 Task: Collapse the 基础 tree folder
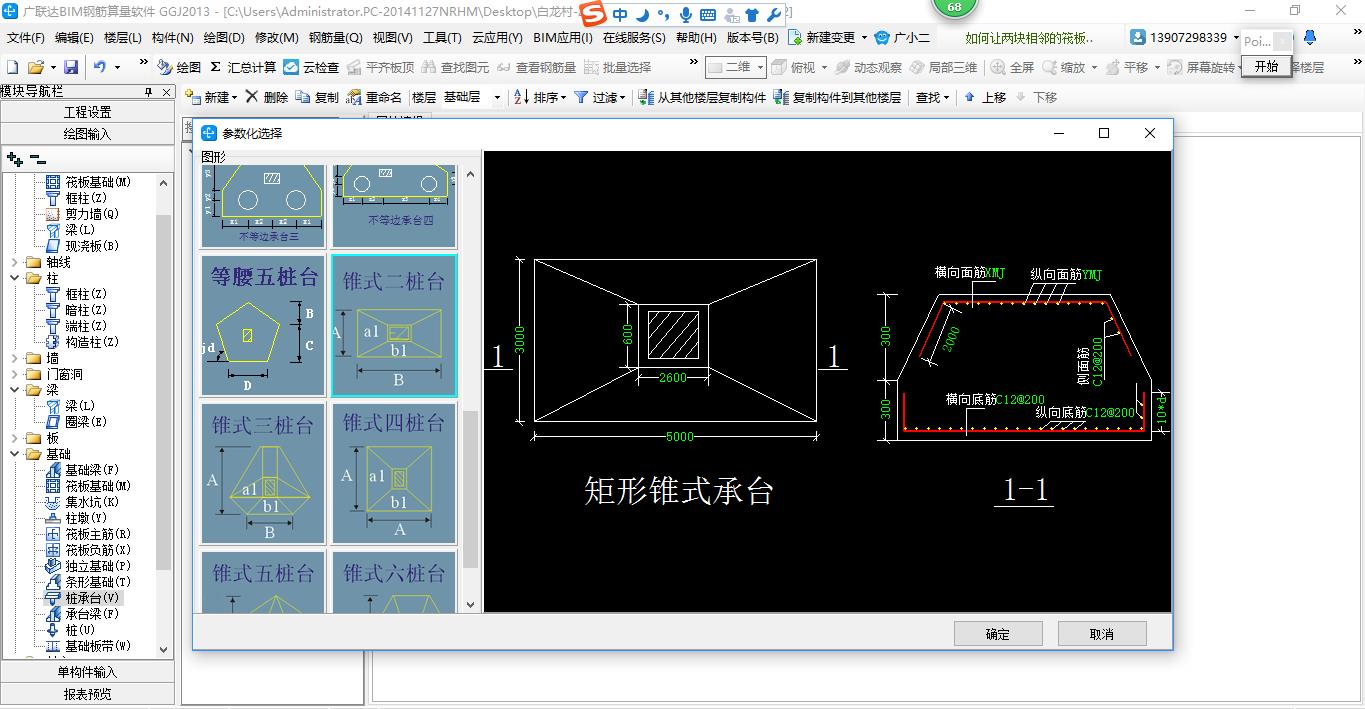[x=15, y=454]
